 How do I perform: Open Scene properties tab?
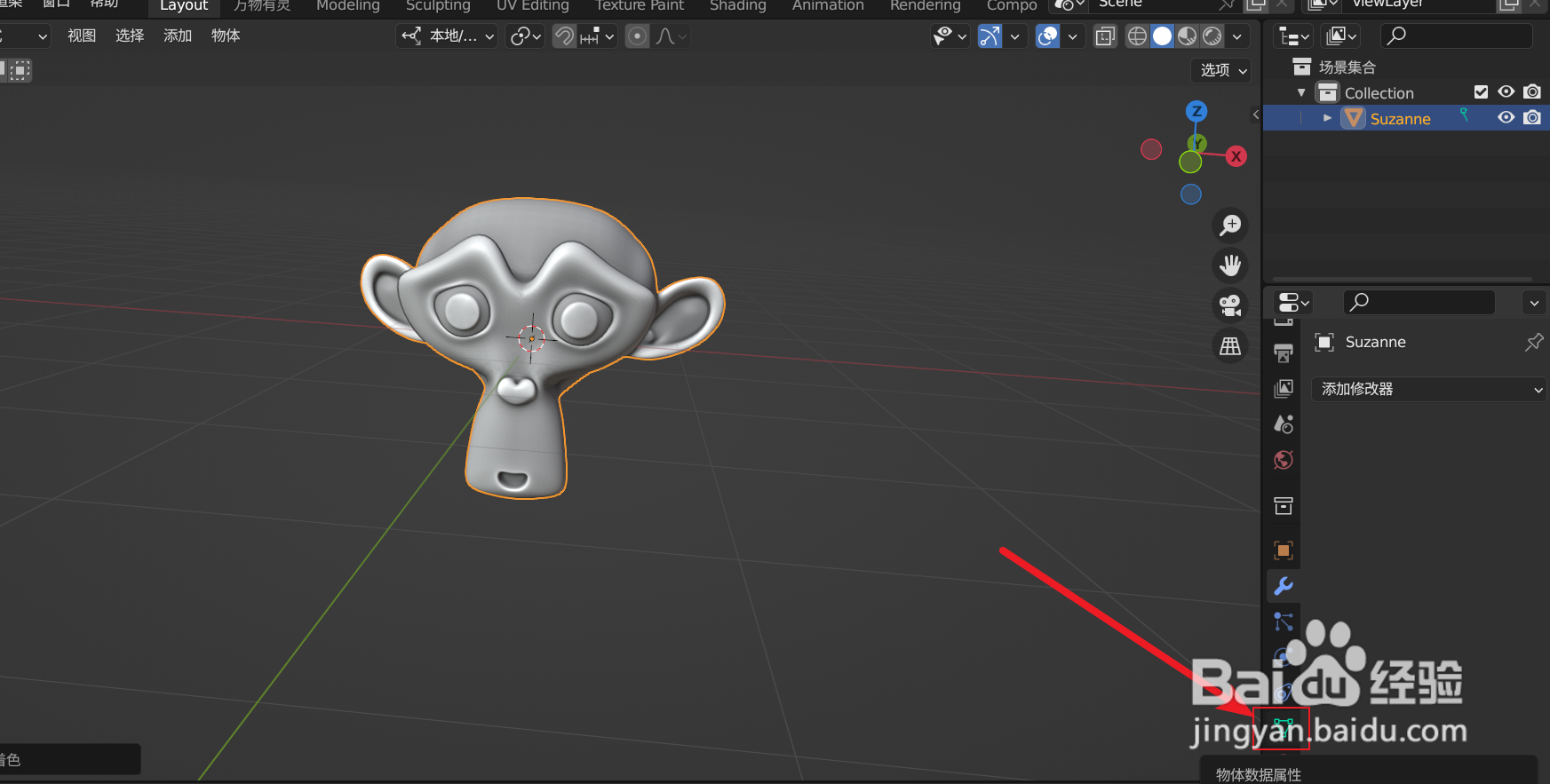click(x=1284, y=424)
